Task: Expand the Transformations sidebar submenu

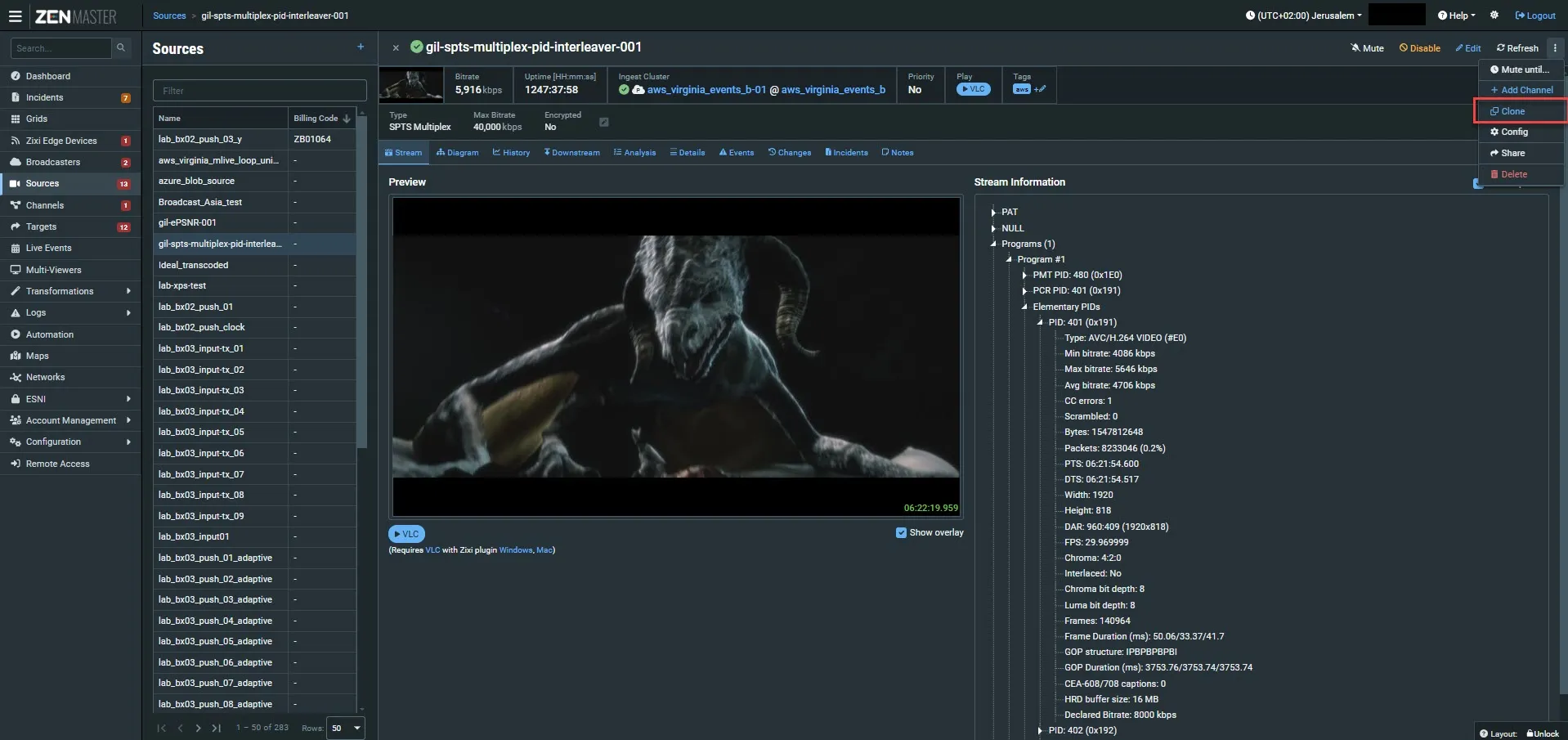Action: tap(70, 291)
